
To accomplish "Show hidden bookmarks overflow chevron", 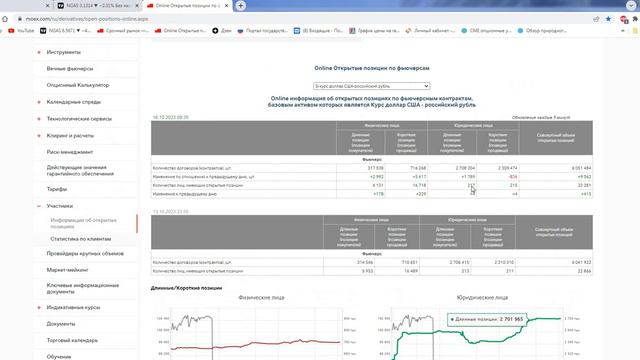I will tap(623, 31).
